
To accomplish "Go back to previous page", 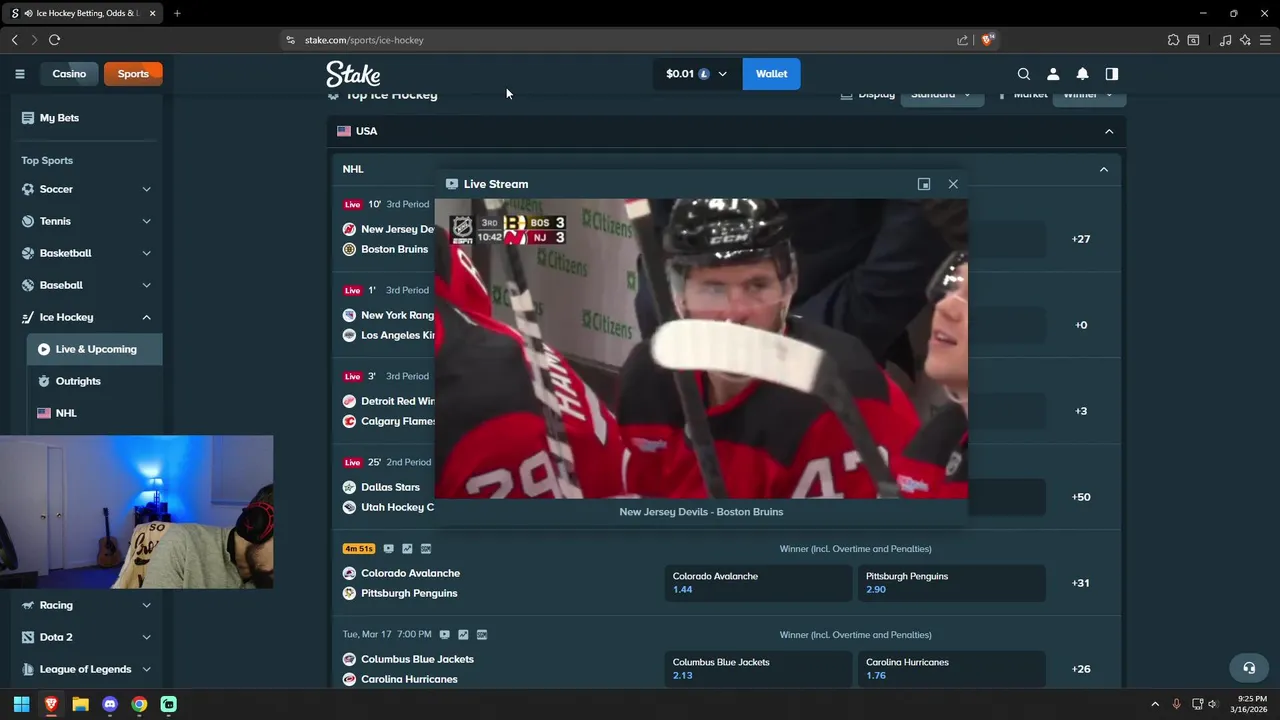I will (14, 40).
